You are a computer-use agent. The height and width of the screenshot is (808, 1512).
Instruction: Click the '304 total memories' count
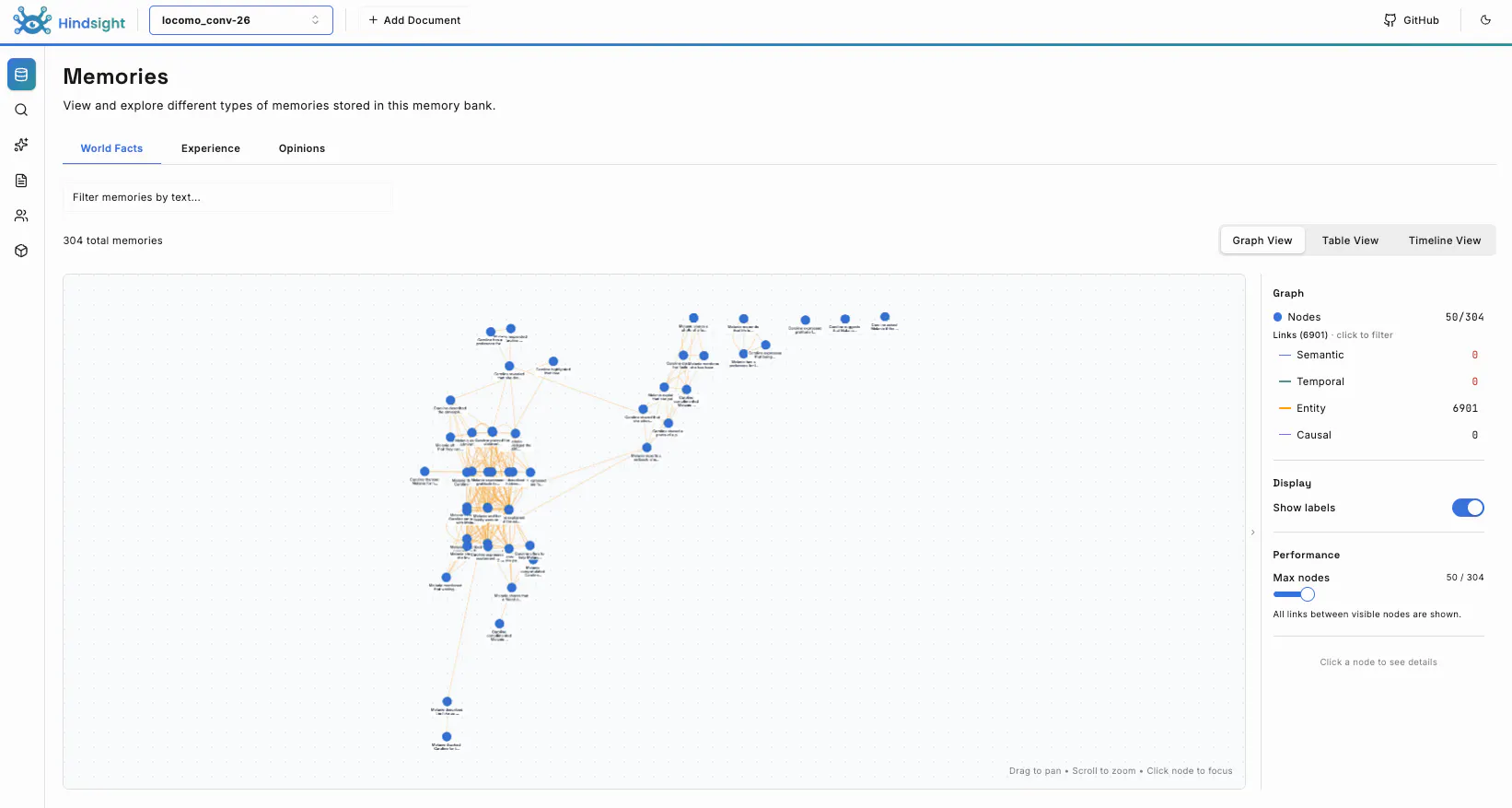point(112,240)
